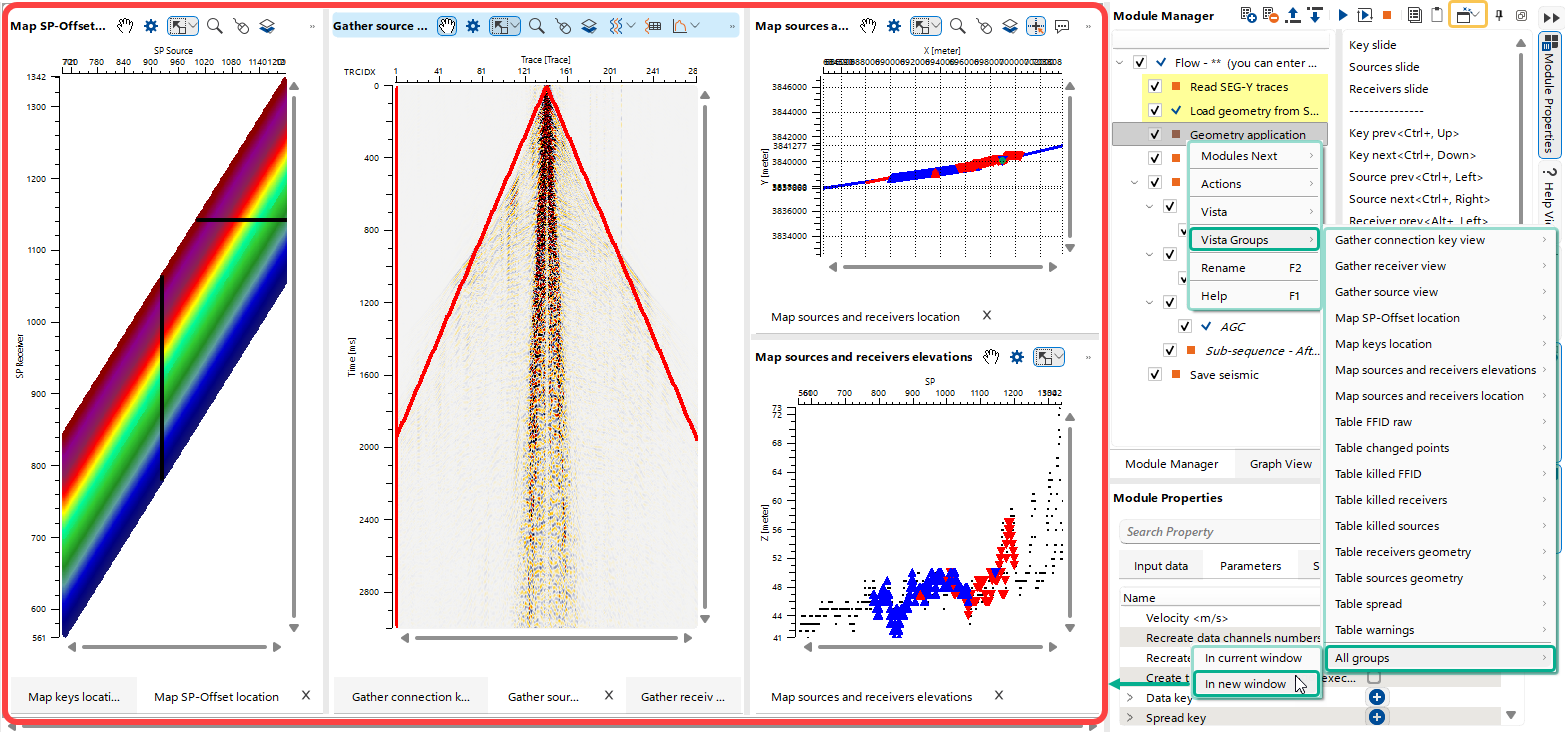Switch to the Graph View tab
The height and width of the screenshot is (732, 1565).
point(1281,464)
